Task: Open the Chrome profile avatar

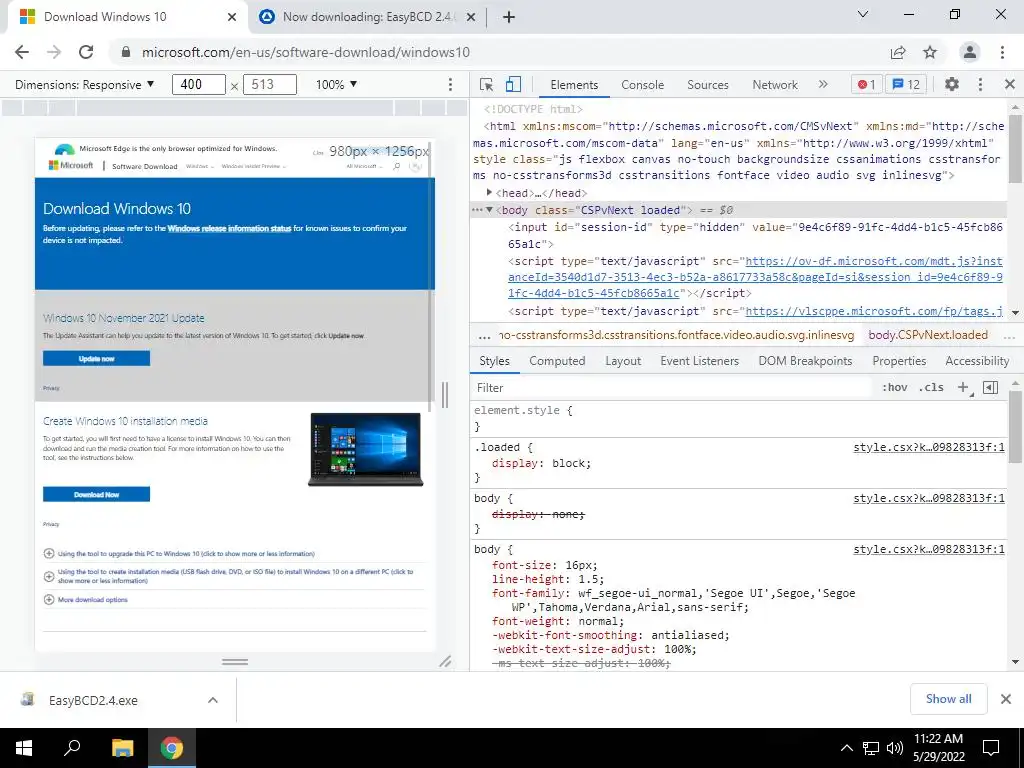Action: point(970,52)
